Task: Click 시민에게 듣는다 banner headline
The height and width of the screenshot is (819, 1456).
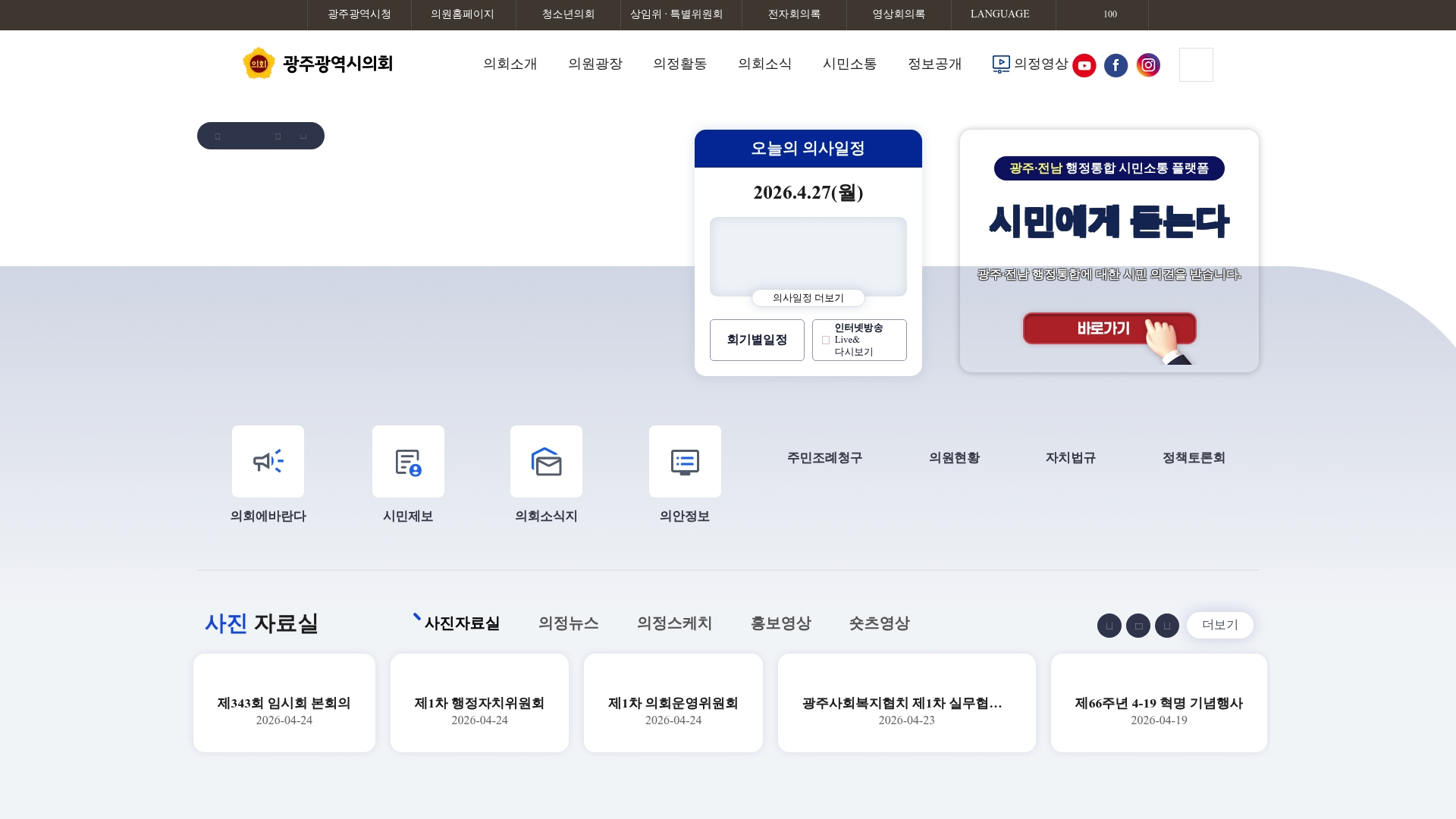Action: [x=1109, y=221]
